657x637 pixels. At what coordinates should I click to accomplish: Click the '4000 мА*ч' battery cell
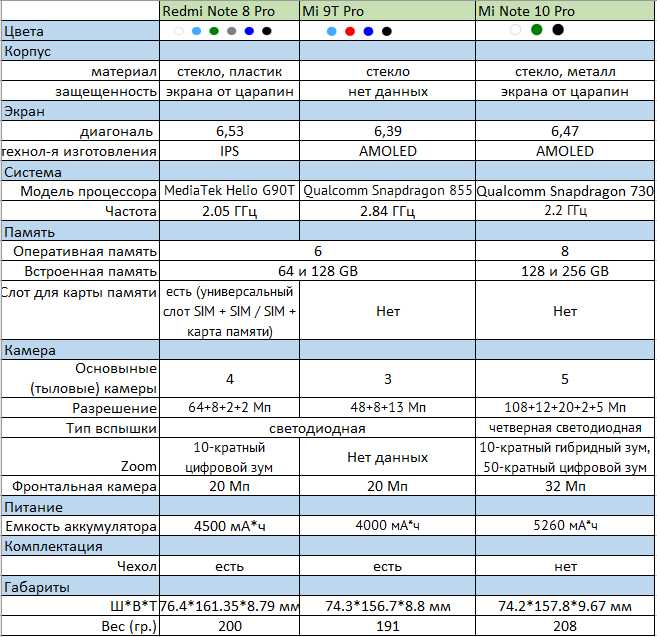coord(388,526)
